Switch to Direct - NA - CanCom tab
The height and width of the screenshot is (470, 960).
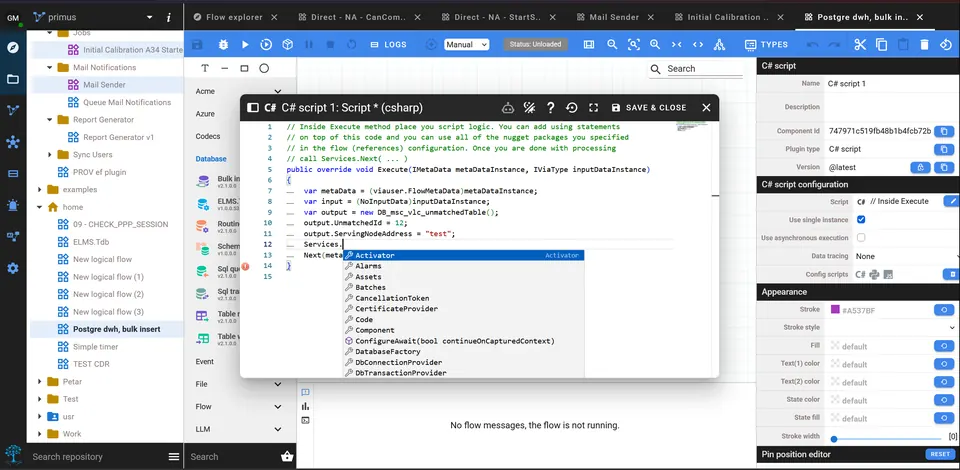(359, 17)
